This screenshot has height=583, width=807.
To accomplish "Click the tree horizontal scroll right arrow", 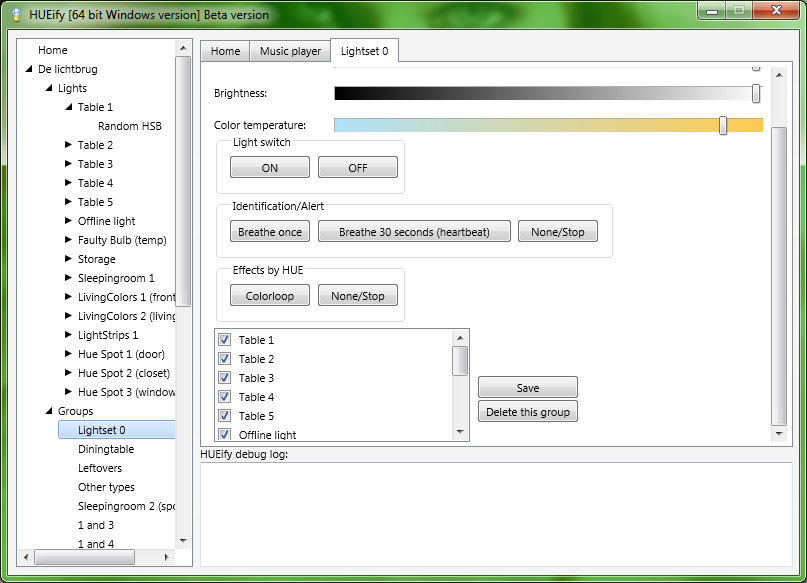I will tap(167, 557).
